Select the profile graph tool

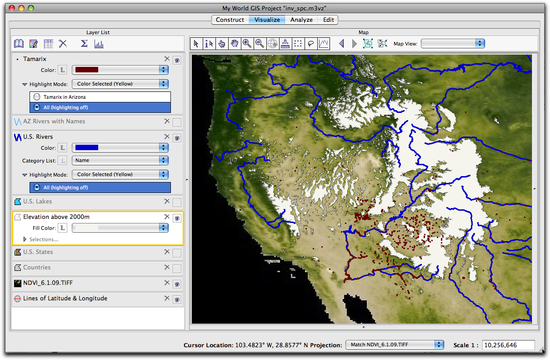point(323,44)
